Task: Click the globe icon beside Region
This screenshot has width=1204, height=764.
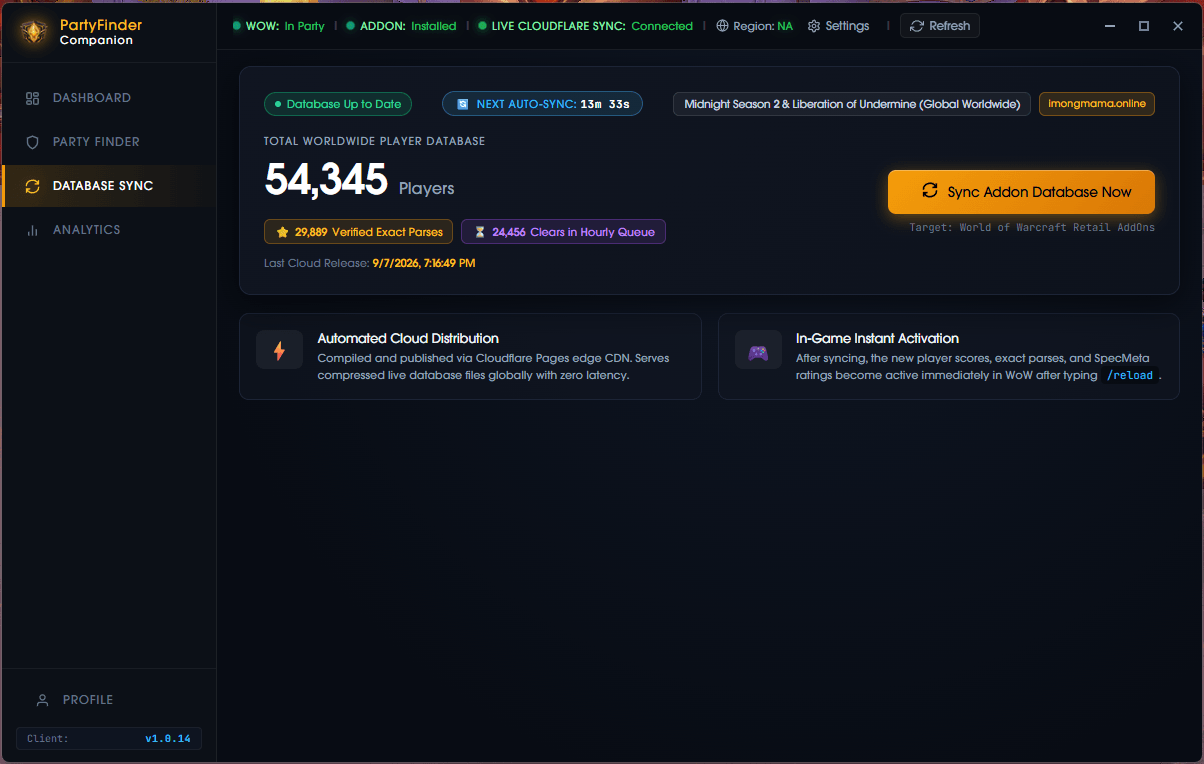Action: [x=723, y=26]
